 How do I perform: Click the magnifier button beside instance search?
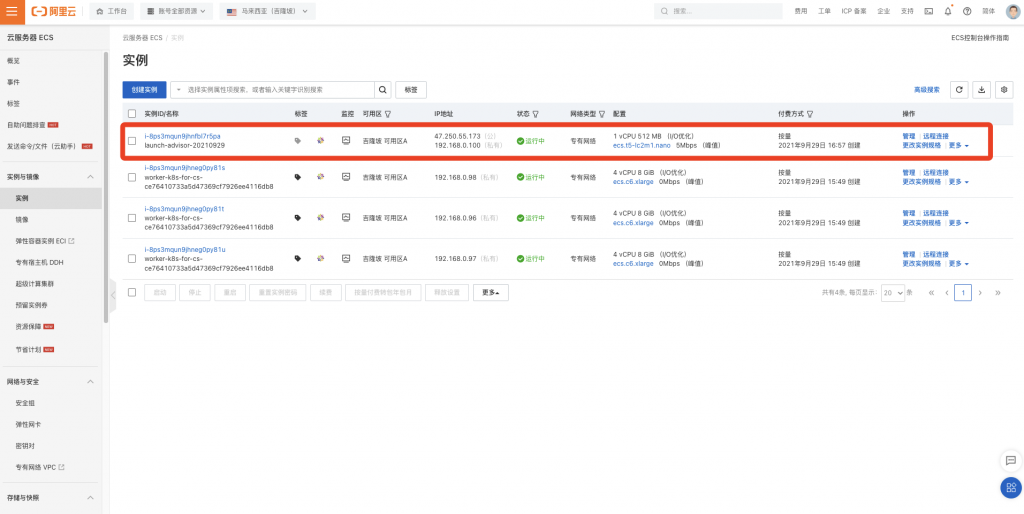[383, 89]
